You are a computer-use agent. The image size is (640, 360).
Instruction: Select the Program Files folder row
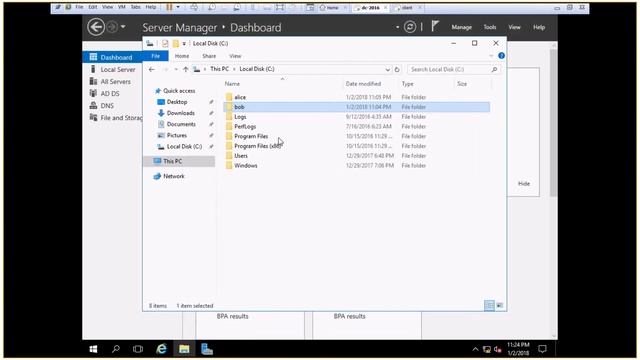coord(357,136)
